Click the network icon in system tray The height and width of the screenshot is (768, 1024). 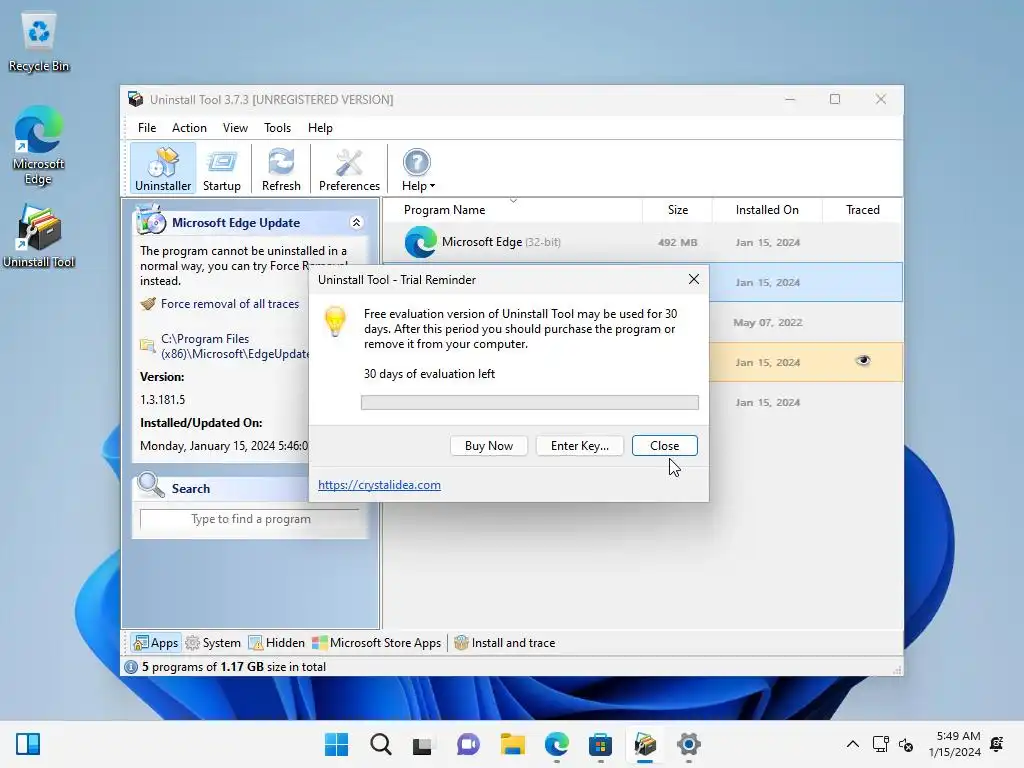(880, 744)
